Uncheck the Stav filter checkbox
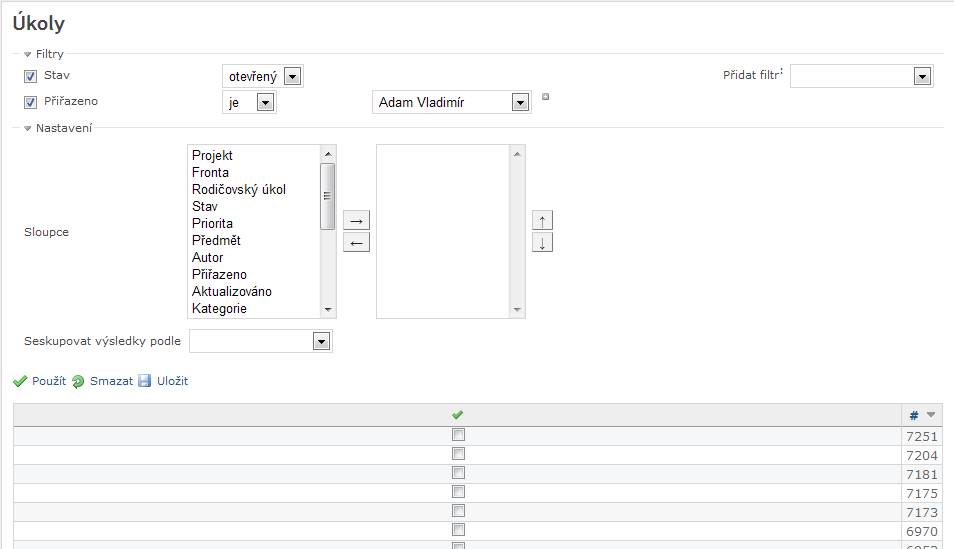954x549 pixels. (x=30, y=76)
